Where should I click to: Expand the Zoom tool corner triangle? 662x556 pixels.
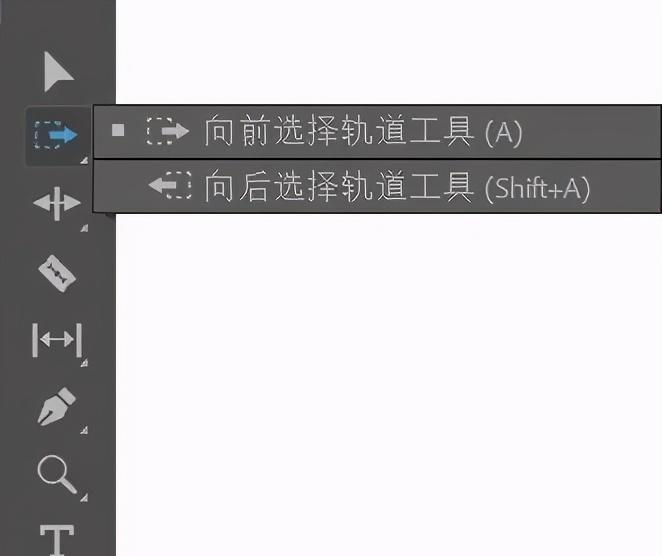pyautogui.click(x=84, y=498)
